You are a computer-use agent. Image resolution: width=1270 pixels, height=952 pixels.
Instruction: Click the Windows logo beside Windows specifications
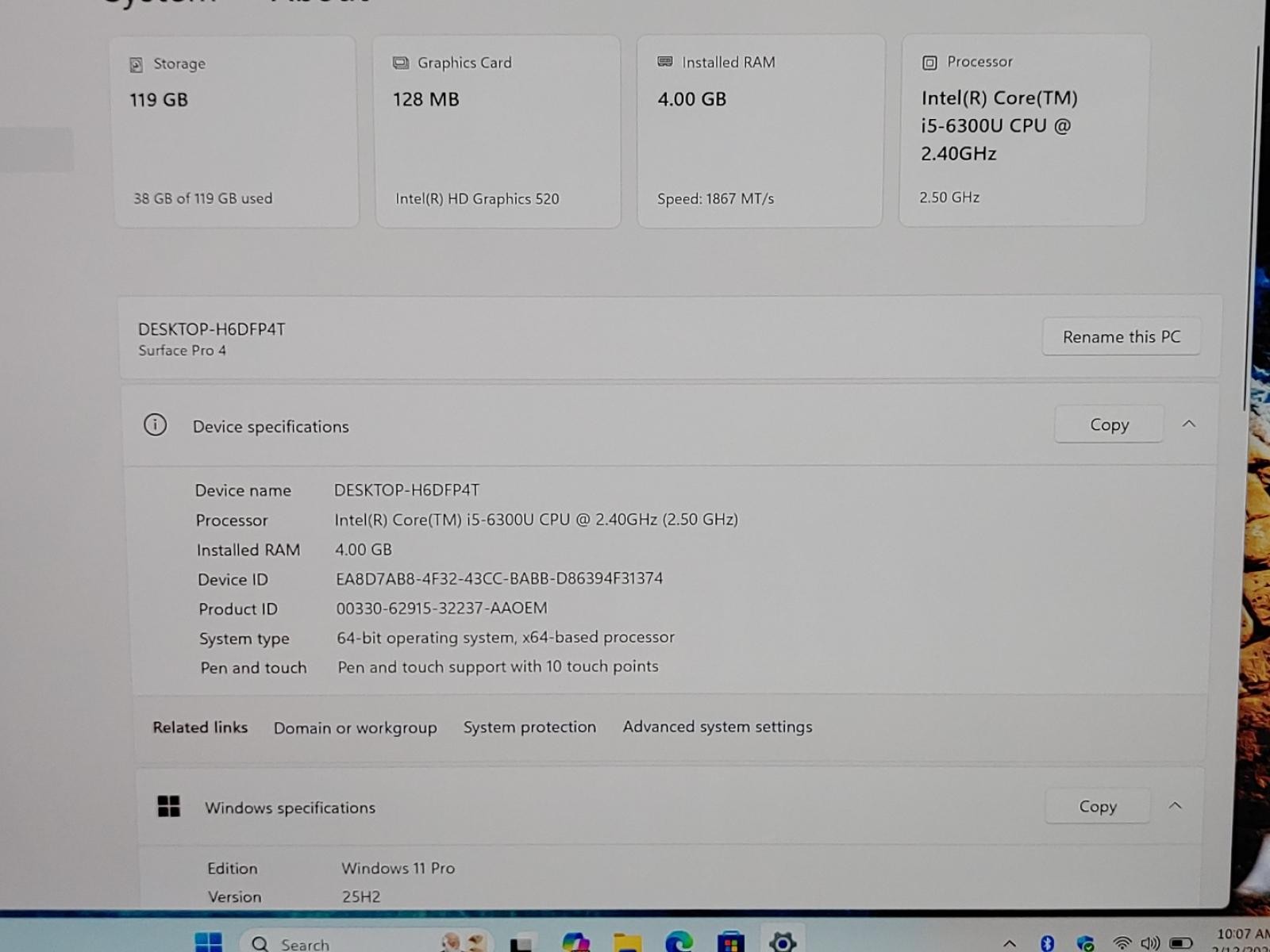169,806
